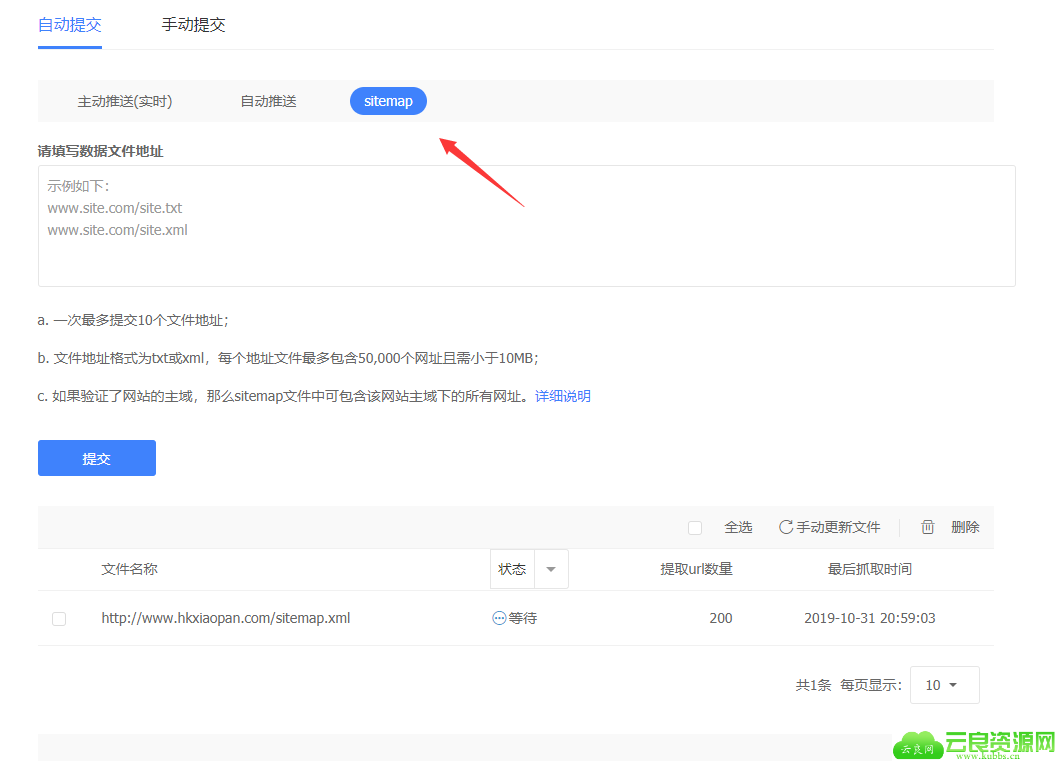Select the sitemap pill tab
Image resolution: width=1057 pixels, height=761 pixels.
coord(388,101)
